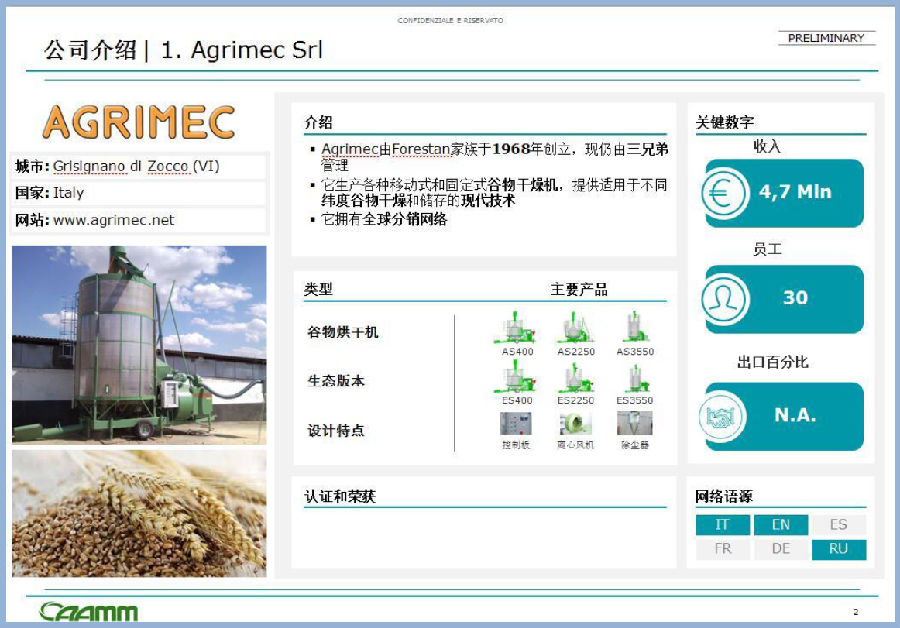900x628 pixels.
Task: Click the 关键数字 section heading
Action: click(725, 122)
